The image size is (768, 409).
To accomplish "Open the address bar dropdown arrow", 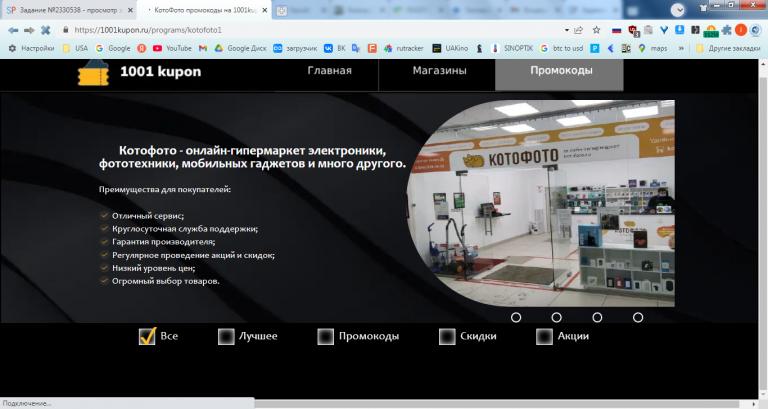I will [567, 30].
